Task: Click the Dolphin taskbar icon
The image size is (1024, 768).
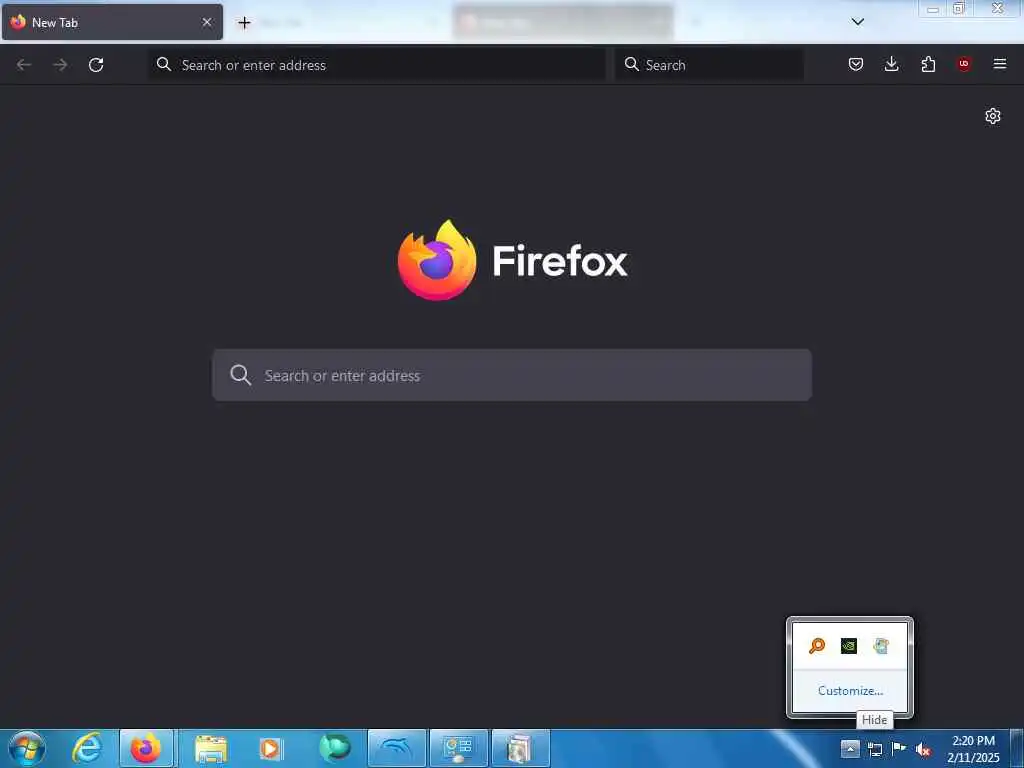Action: tap(397, 748)
